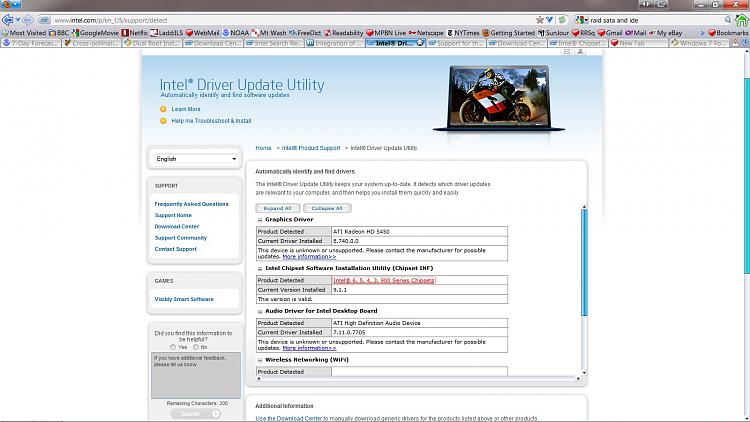Open the WebMail bookmark
This screenshot has height=422, width=750.
(202, 33)
